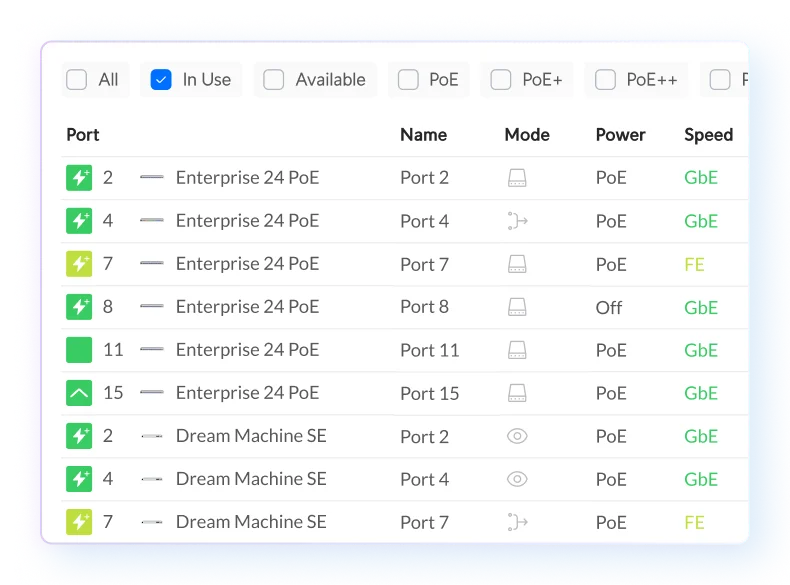Click the PoE status icon for Enterprise port 8
The height and width of the screenshot is (585, 790).
79,307
